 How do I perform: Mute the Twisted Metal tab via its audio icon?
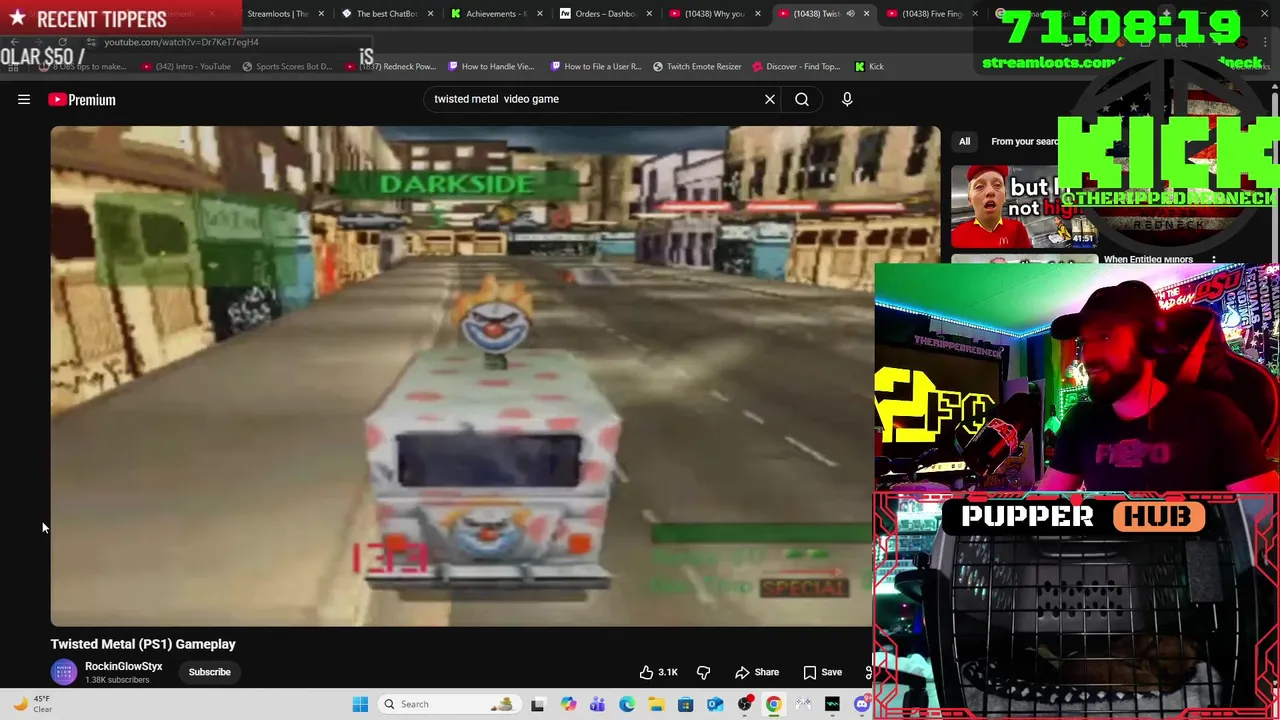point(850,14)
